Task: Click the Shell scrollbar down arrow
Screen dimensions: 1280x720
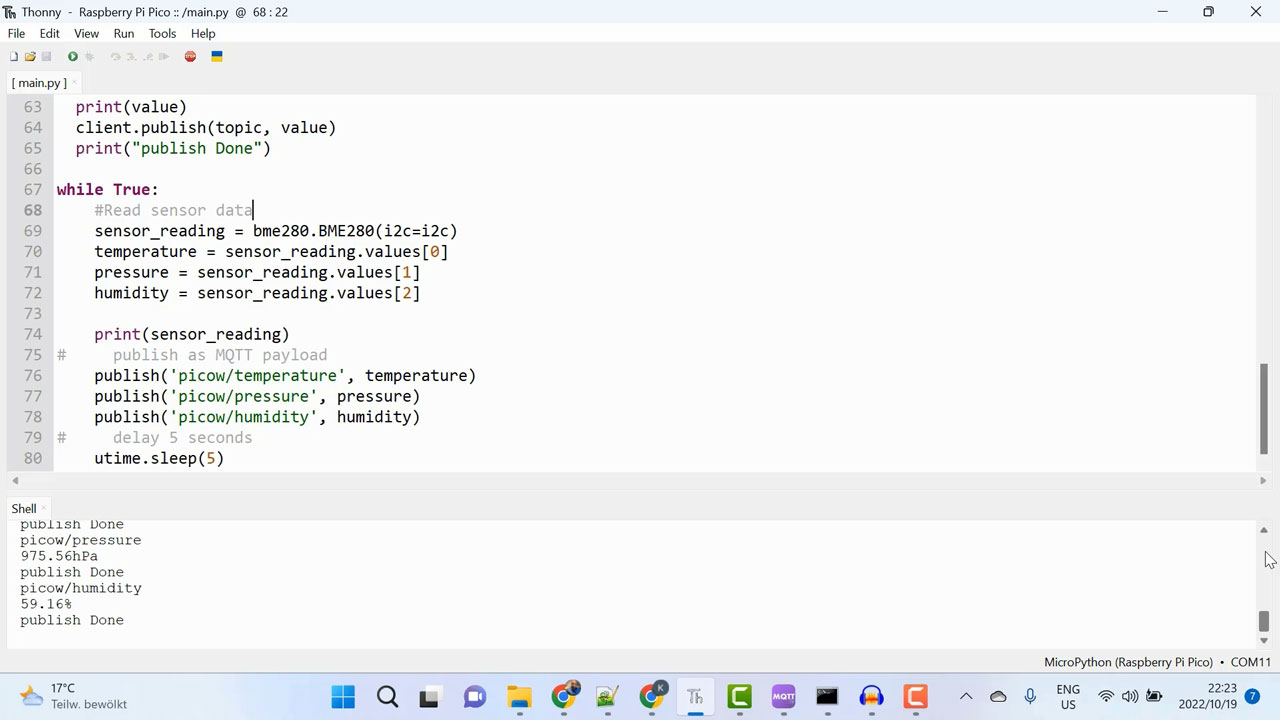Action: click(x=1263, y=640)
